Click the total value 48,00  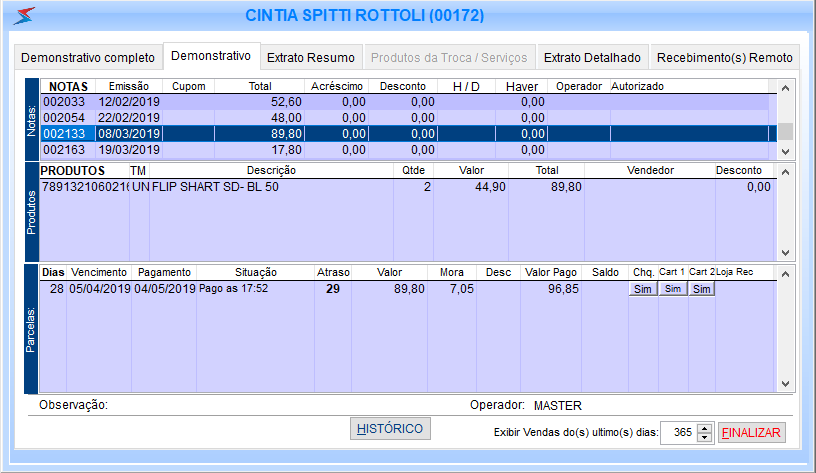[286, 118]
